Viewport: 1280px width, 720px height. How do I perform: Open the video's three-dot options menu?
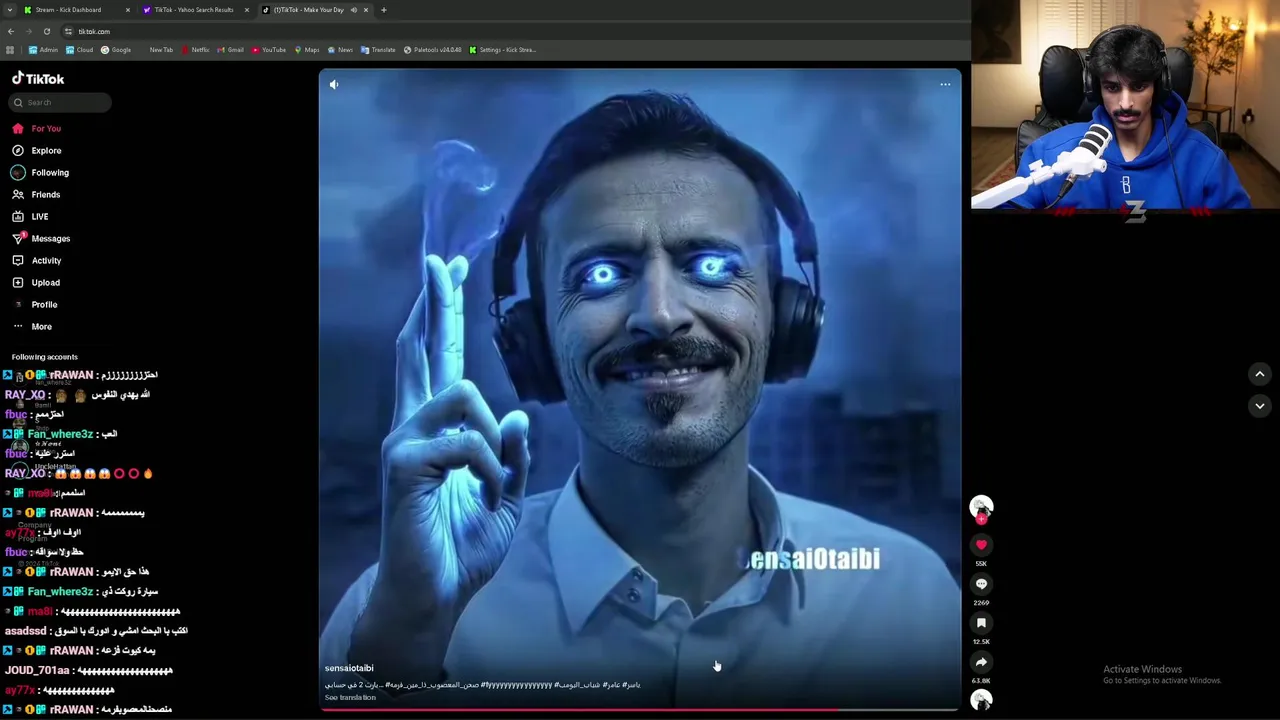945,84
